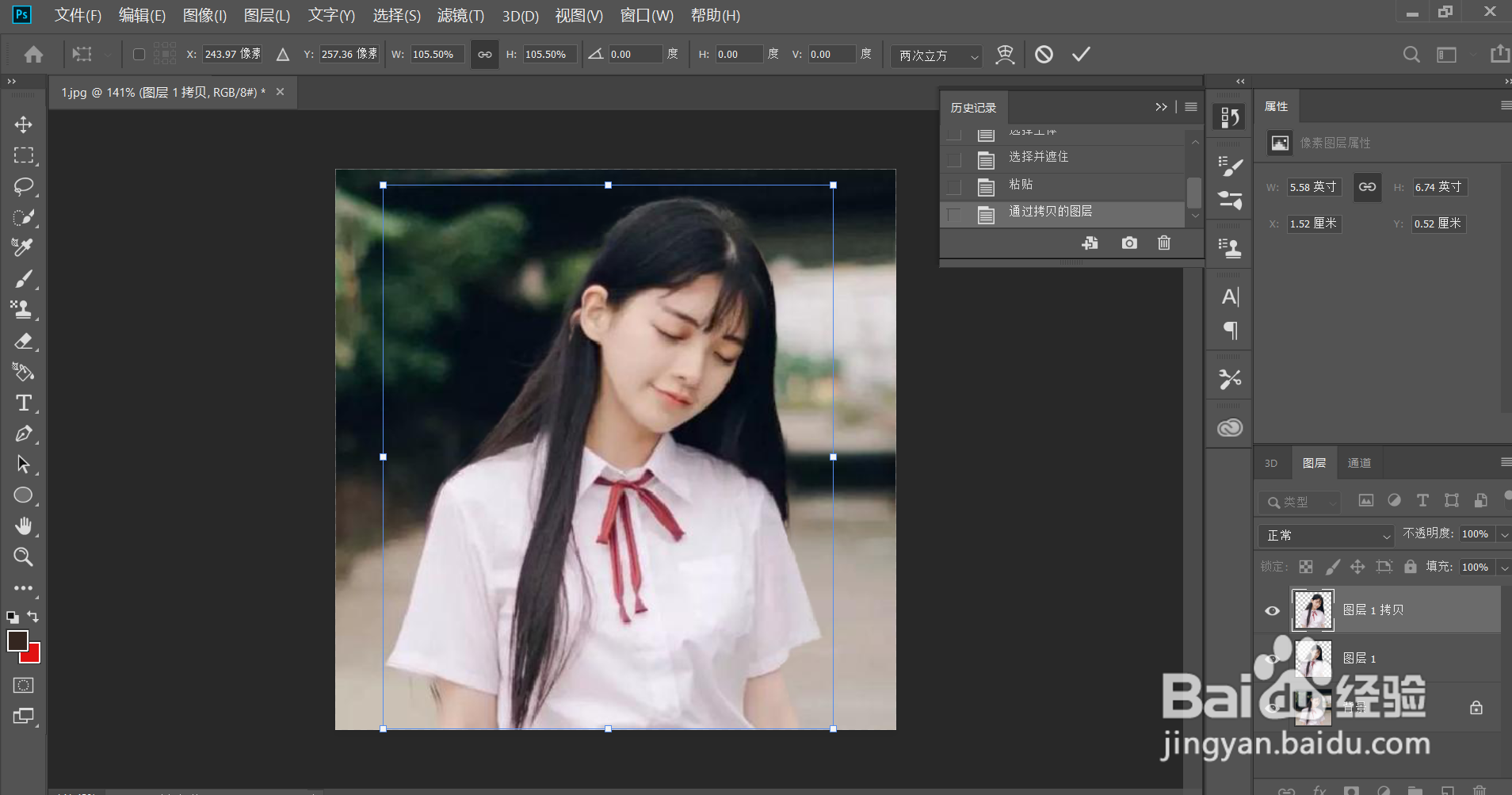1512x795 pixels.
Task: Toggle maintain aspect ratio link between W and H
Action: click(x=484, y=55)
